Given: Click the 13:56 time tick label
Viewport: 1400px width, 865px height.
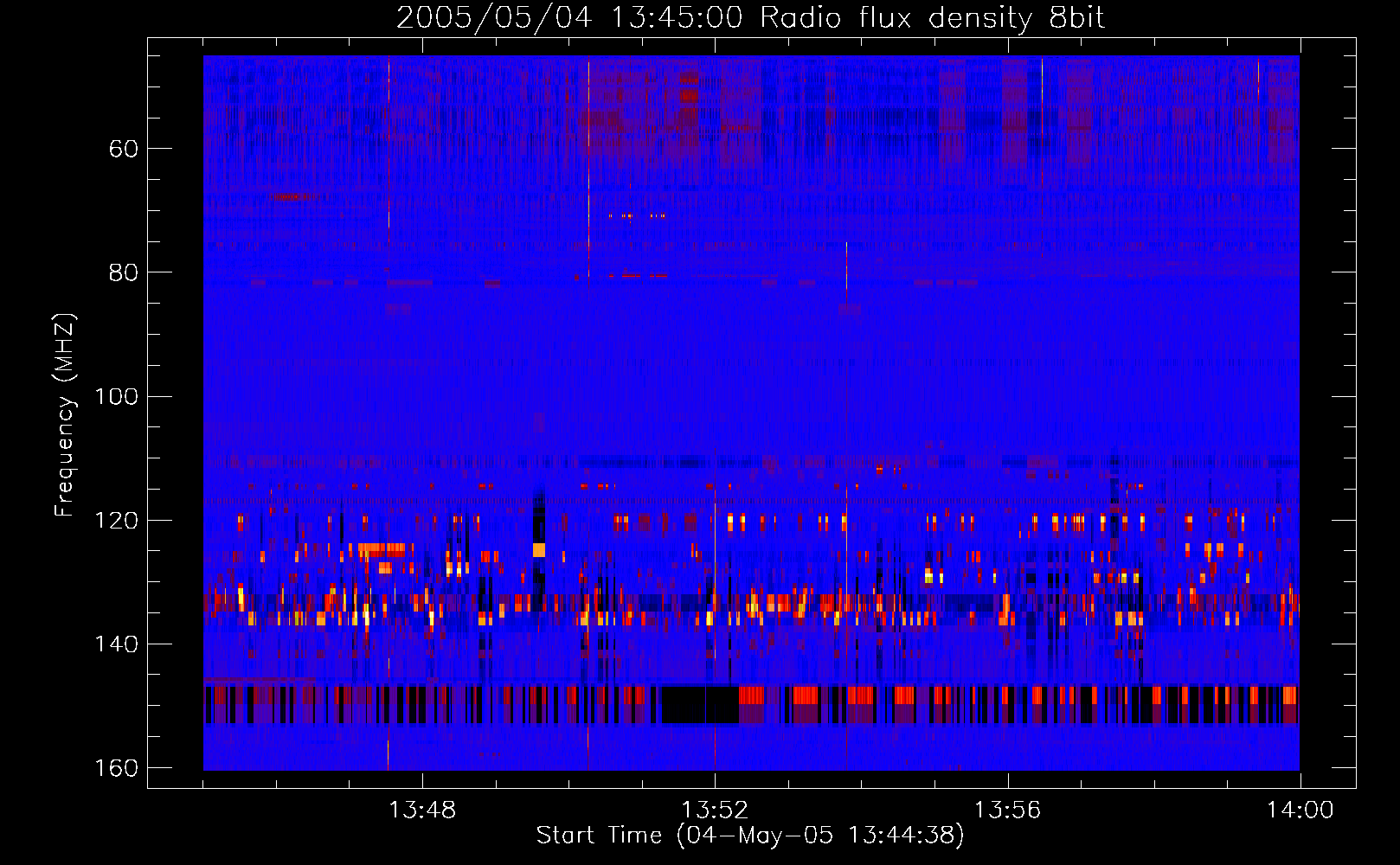Looking at the screenshot, I should pyautogui.click(x=1007, y=810).
